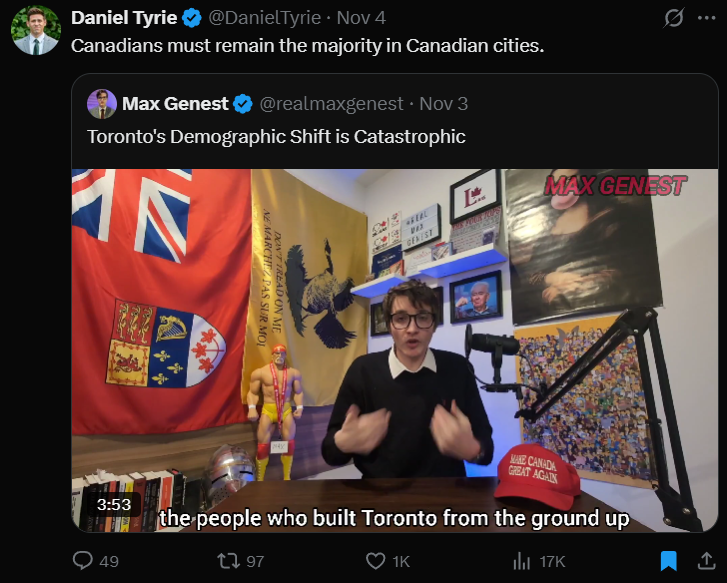Viewport: 727px width, 583px height.
Task: Toggle the blue bookmark icon
Action: tap(669, 561)
